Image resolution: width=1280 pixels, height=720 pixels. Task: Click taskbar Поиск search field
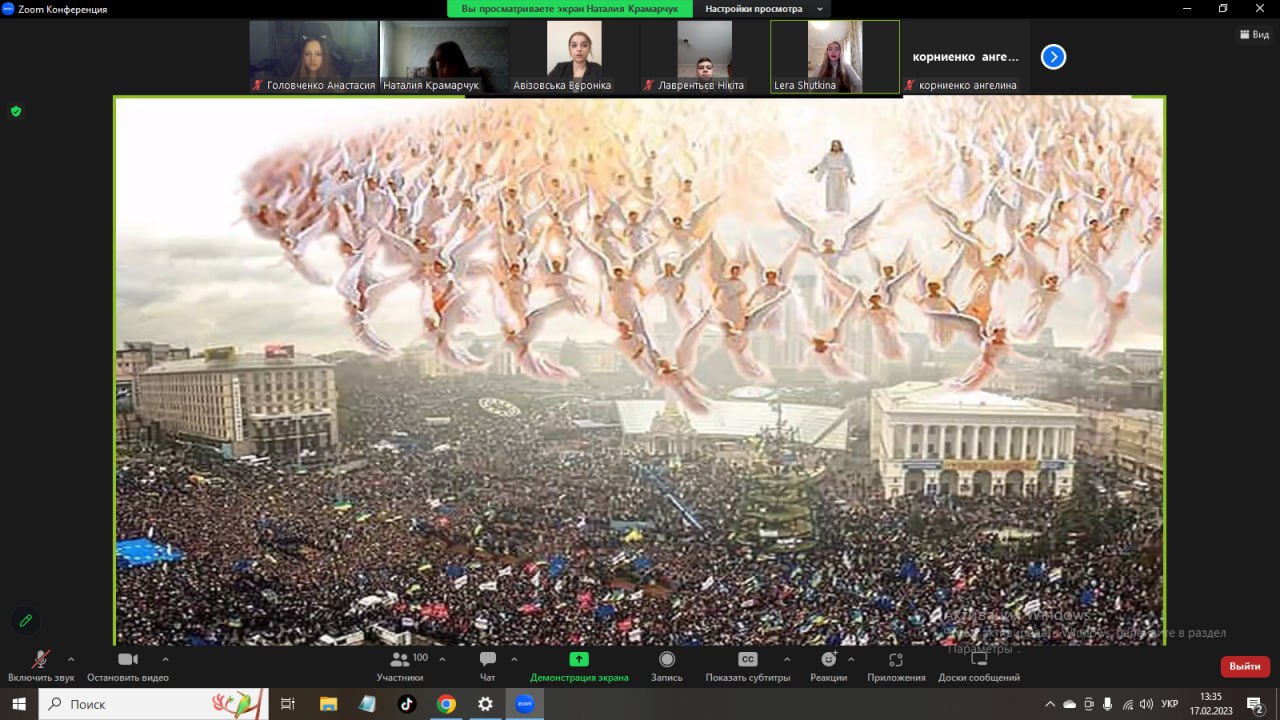pyautogui.click(x=153, y=704)
